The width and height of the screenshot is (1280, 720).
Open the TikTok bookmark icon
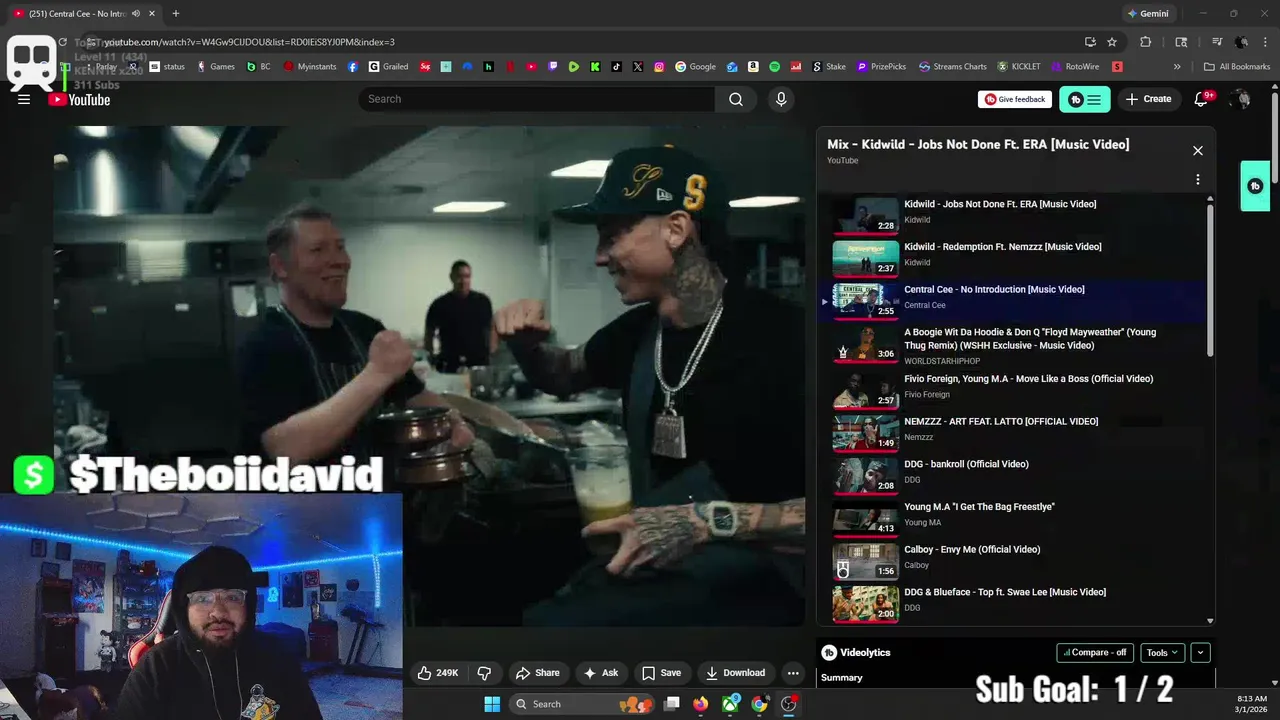[x=617, y=67]
